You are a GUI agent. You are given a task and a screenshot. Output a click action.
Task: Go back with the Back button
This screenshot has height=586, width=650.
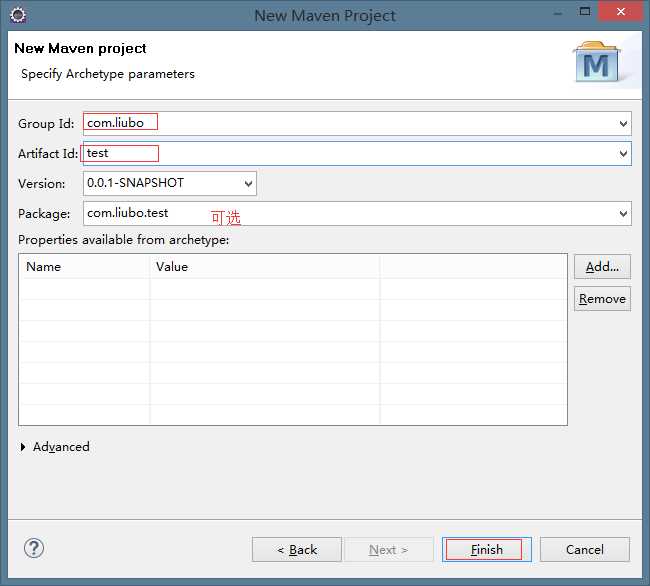pyautogui.click(x=297, y=550)
